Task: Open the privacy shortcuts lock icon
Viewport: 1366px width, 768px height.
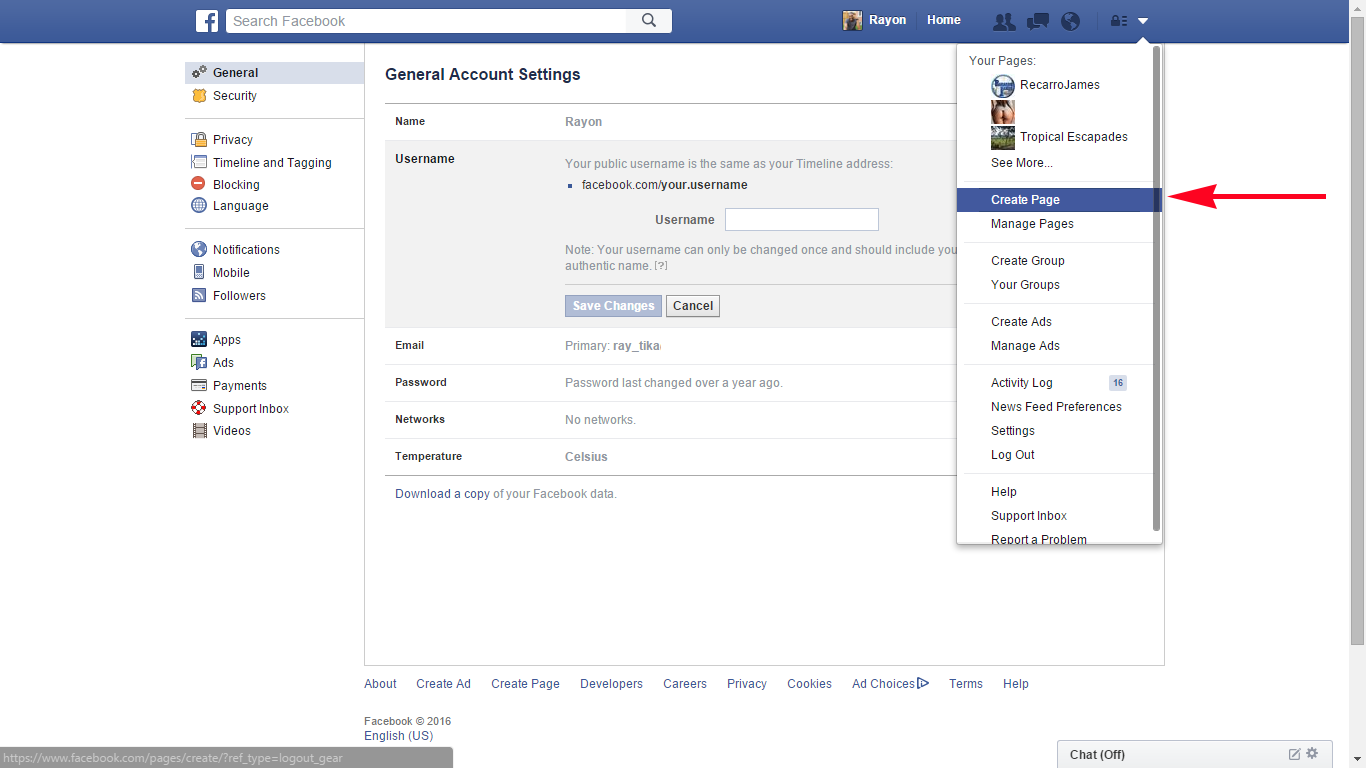Action: (1119, 21)
